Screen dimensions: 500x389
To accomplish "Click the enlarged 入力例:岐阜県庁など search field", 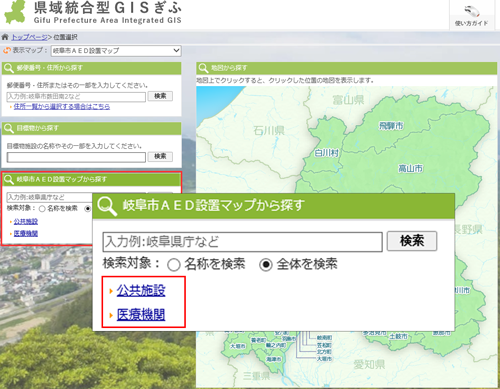I will click(x=242, y=242).
